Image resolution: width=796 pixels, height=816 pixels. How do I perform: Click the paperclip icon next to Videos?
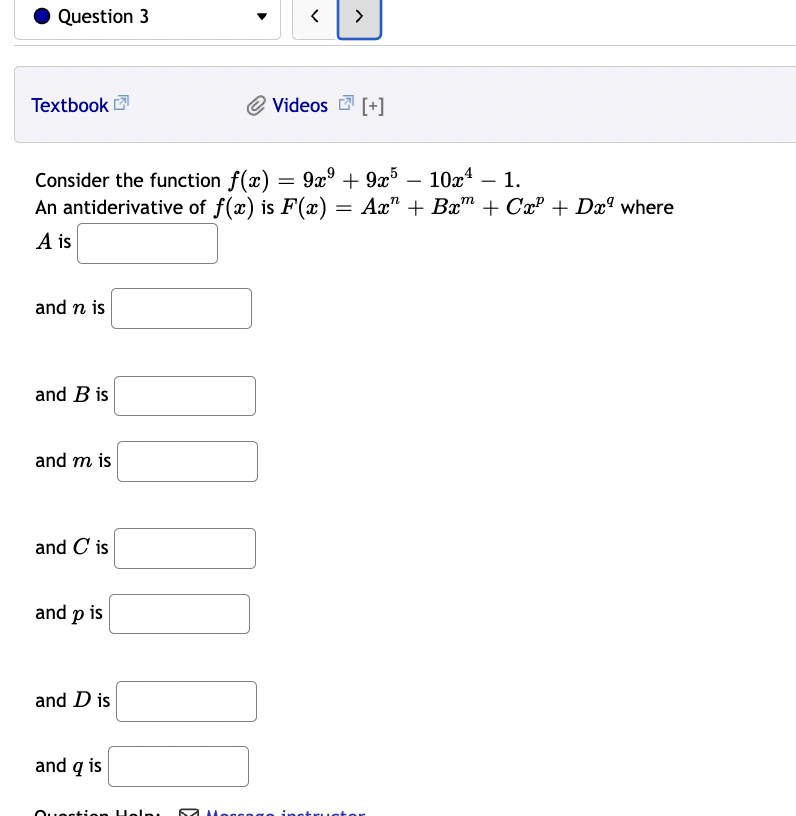(256, 105)
